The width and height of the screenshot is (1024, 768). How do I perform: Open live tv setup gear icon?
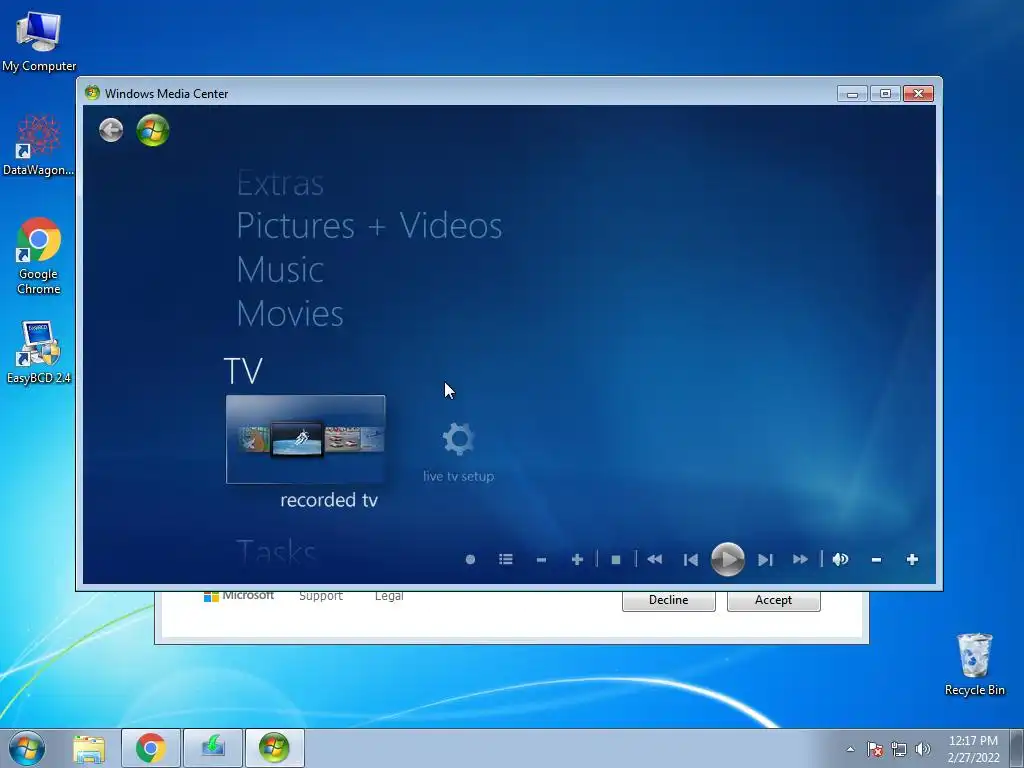coord(458,439)
